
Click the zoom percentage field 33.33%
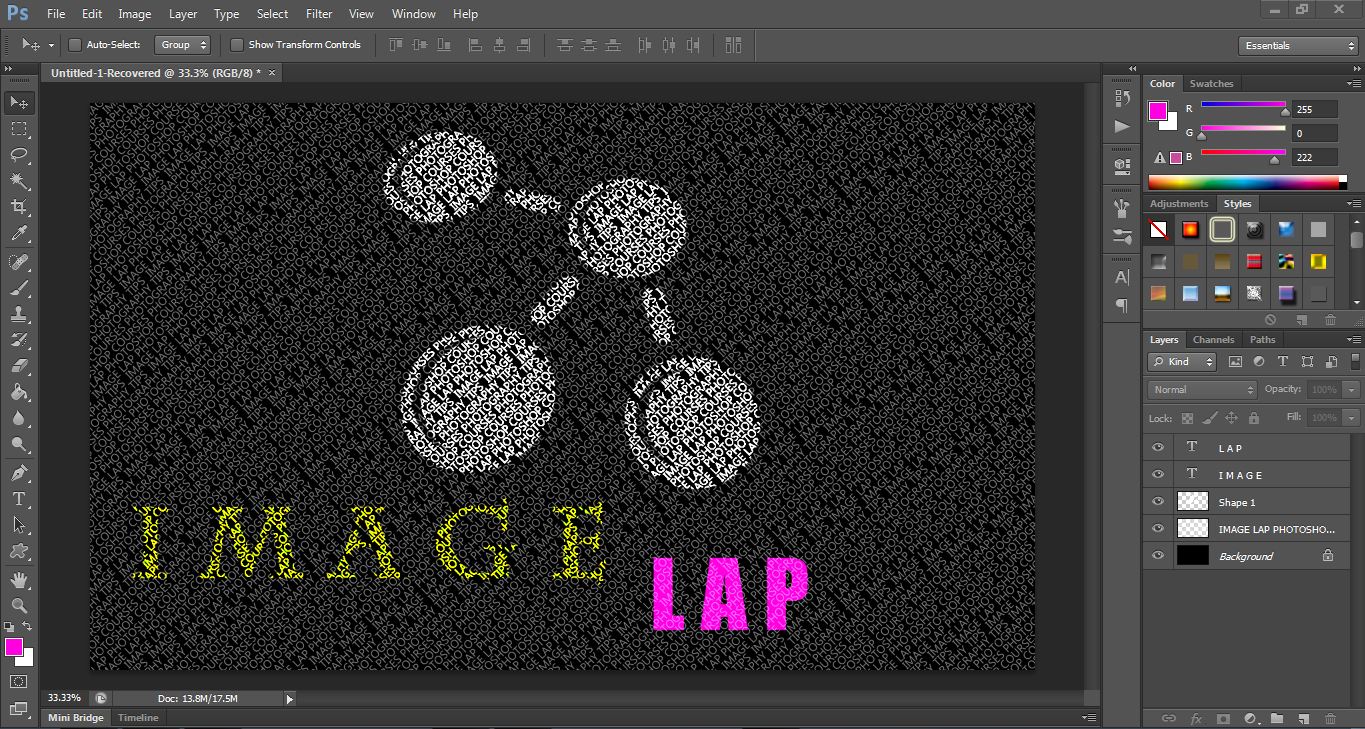(x=65, y=698)
